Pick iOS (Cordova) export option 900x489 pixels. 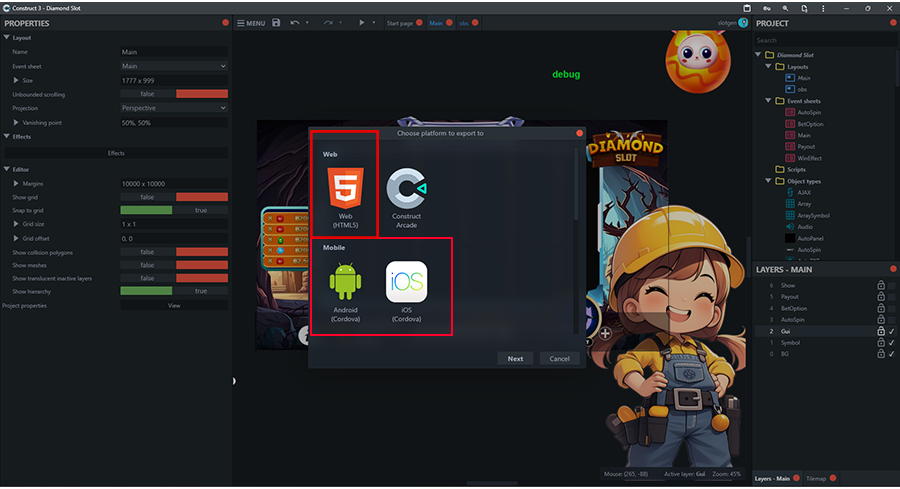point(406,292)
